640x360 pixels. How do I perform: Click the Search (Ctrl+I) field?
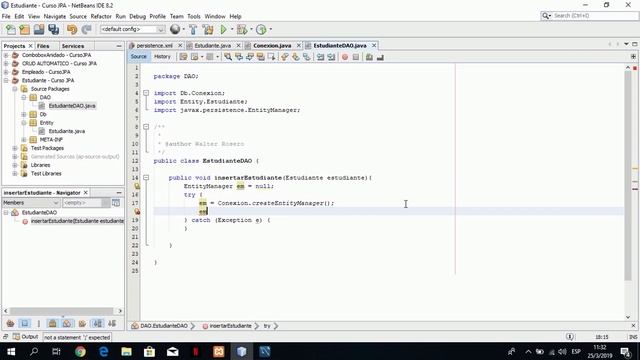[589, 16]
